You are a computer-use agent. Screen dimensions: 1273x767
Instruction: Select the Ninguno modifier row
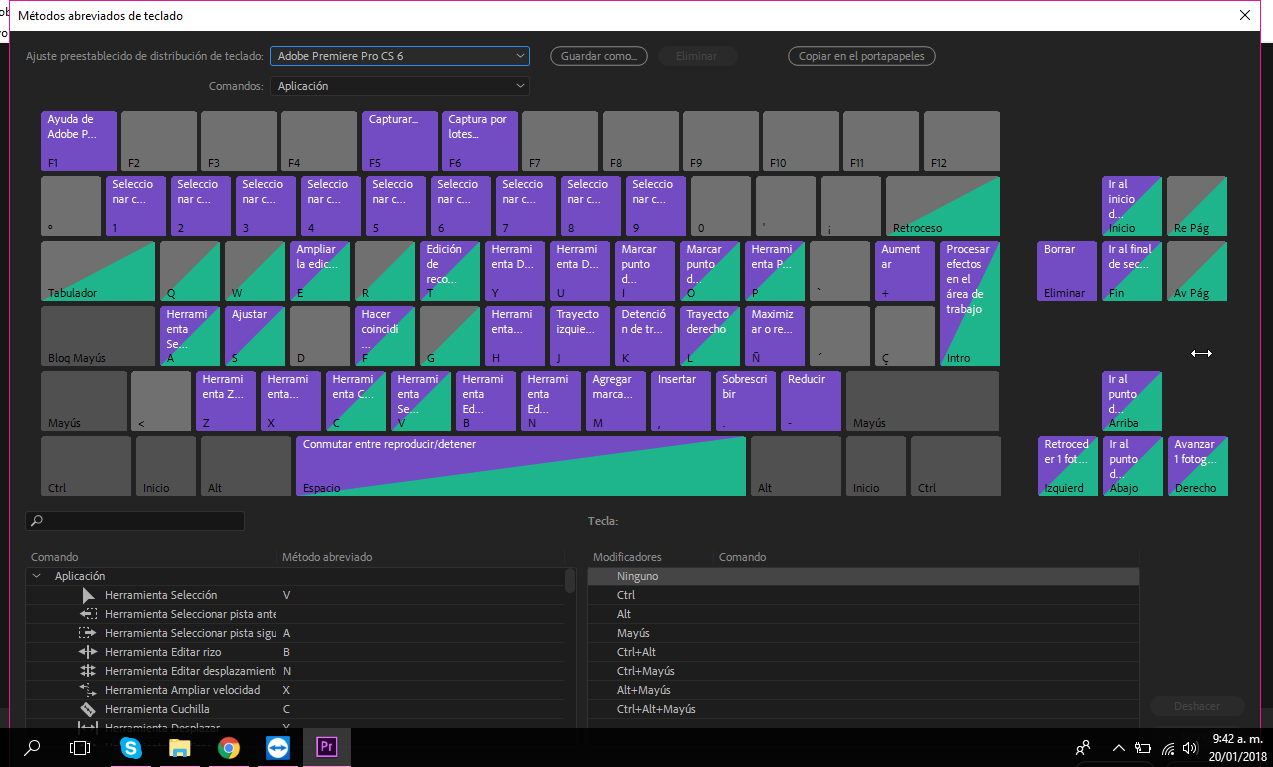pos(863,576)
